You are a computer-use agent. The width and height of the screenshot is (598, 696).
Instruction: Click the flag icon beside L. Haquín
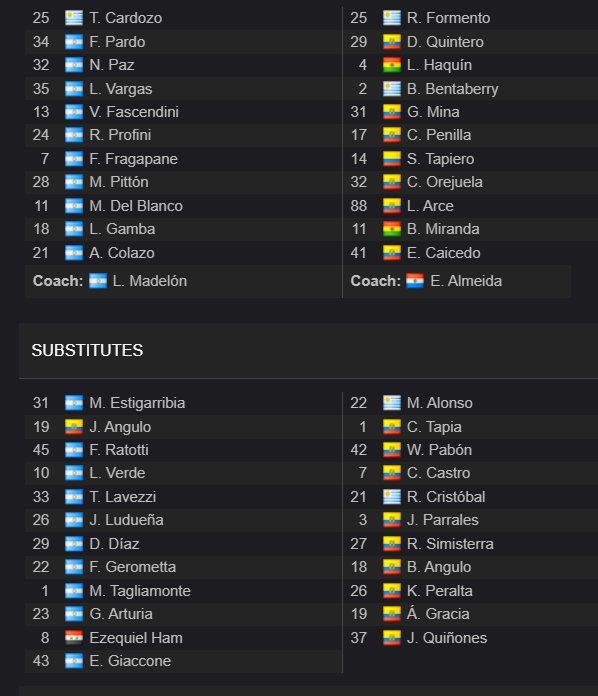point(392,65)
